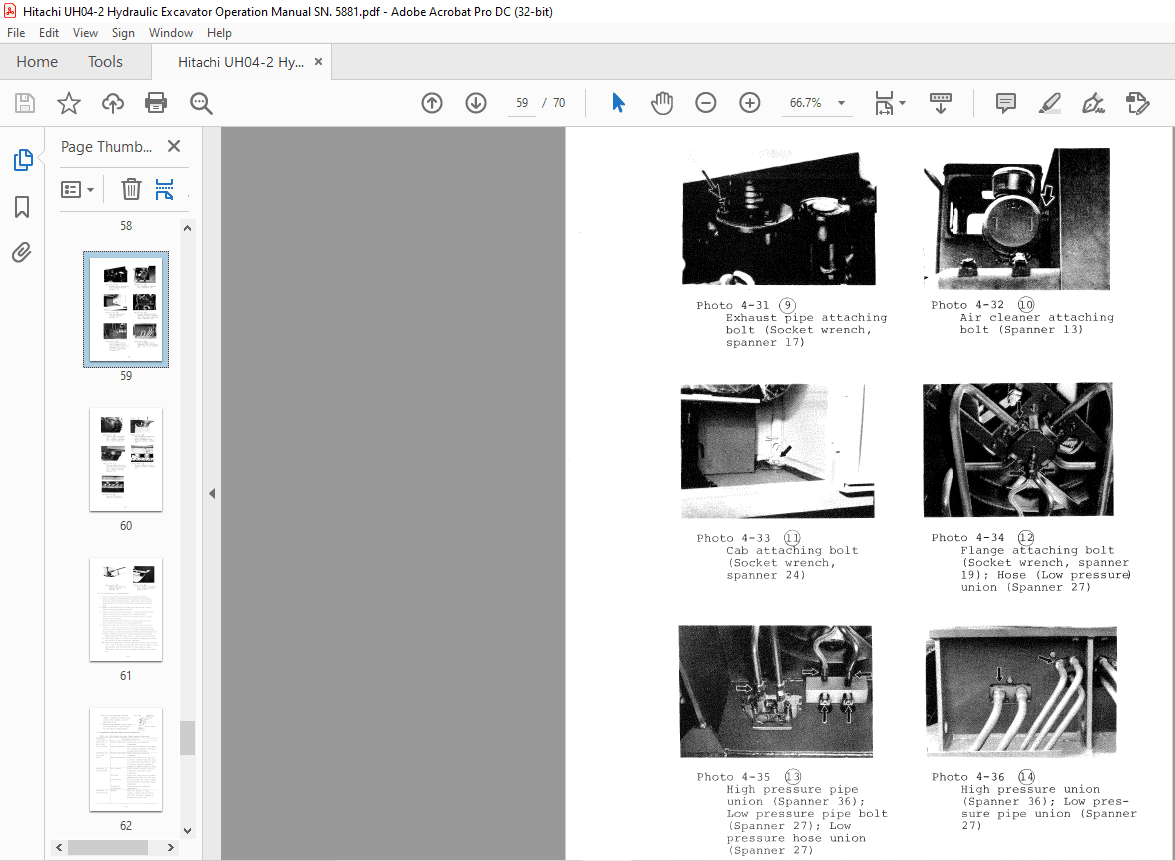The height and width of the screenshot is (861, 1175).
Task: Open the Fill & Sign pen tool
Action: click(x=1093, y=102)
